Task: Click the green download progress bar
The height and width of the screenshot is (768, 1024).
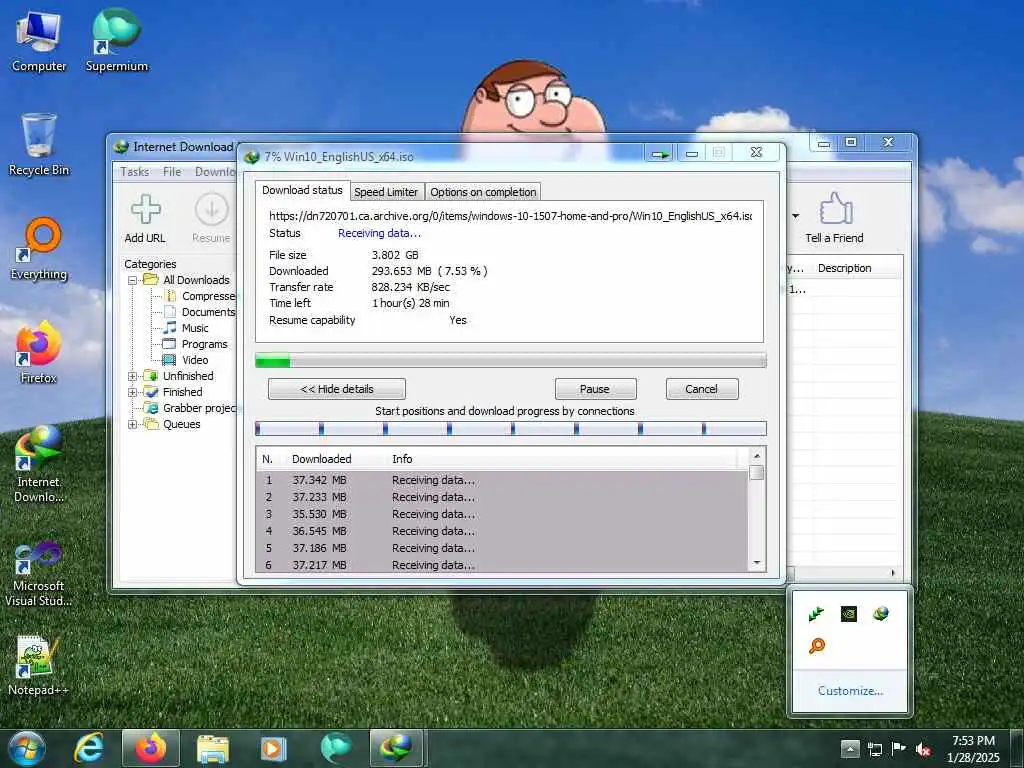Action: pos(511,360)
